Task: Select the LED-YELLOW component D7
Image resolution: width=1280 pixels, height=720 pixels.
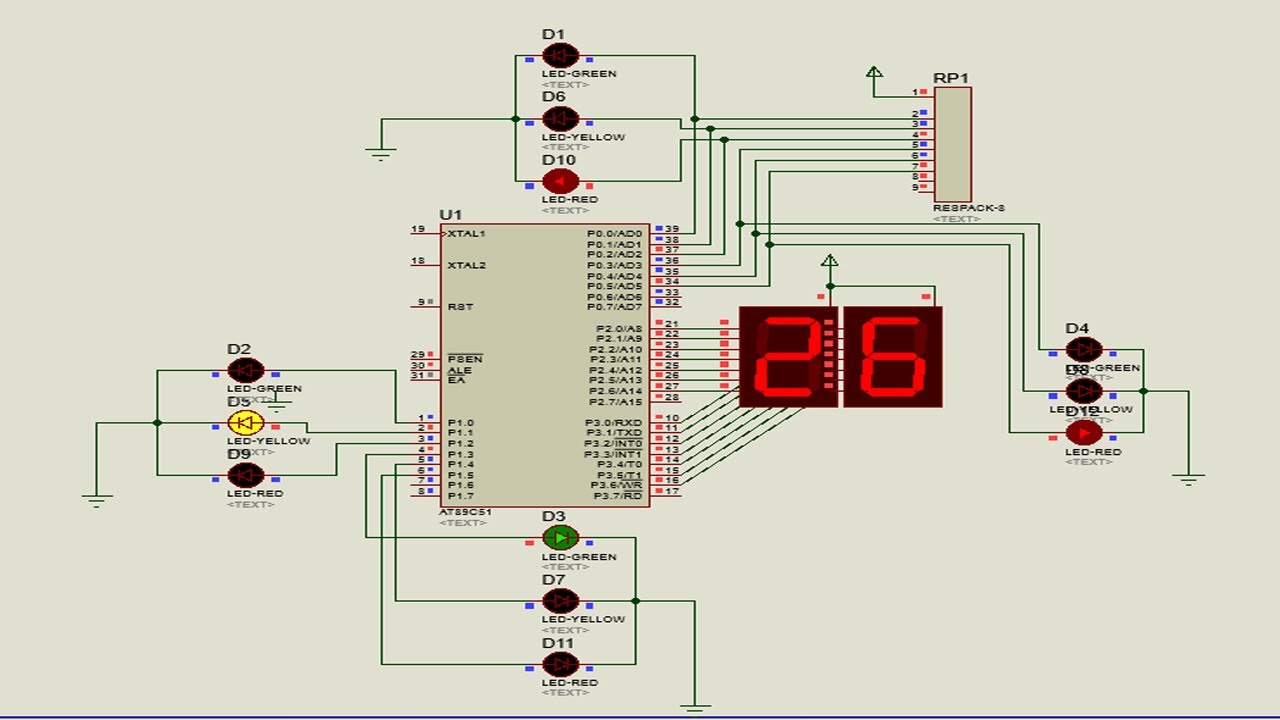Action: pos(560,601)
